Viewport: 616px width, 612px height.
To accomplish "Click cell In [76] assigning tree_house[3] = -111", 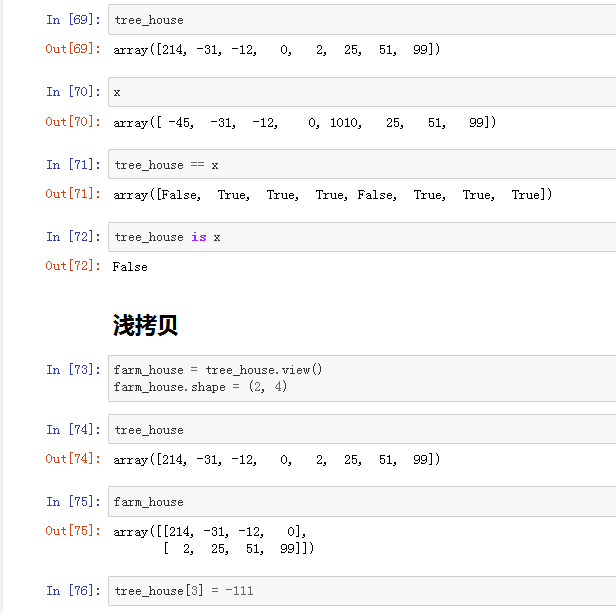I will pyautogui.click(x=362, y=591).
